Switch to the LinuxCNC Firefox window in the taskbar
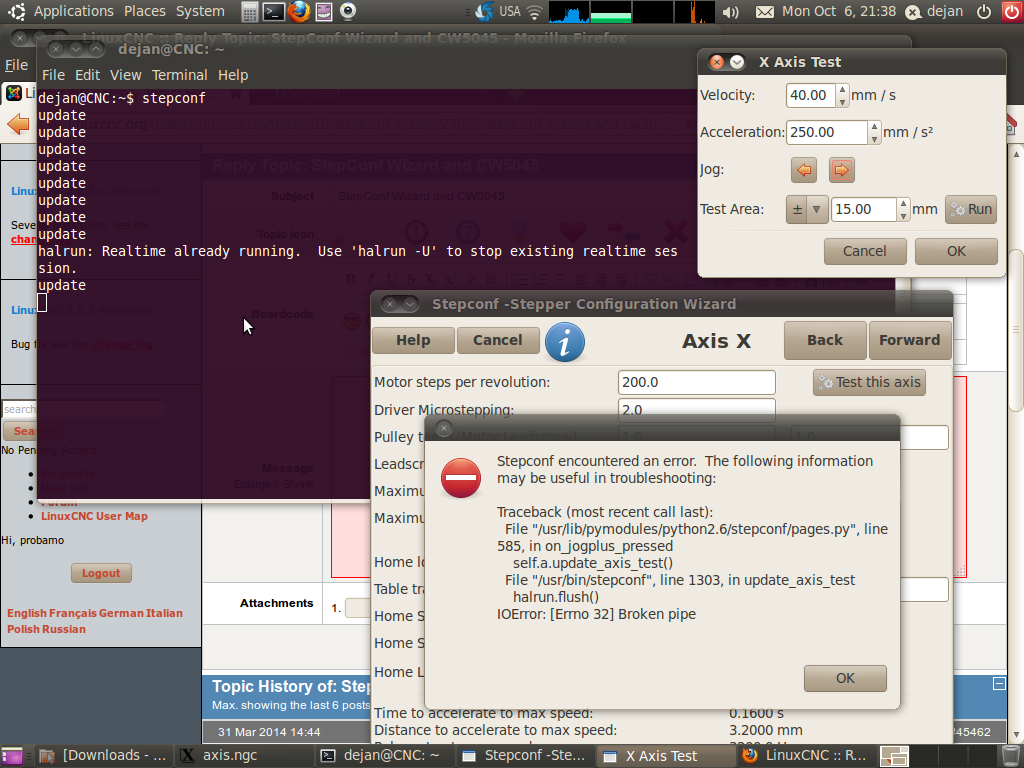Screen dimensions: 1024x768 point(807,756)
